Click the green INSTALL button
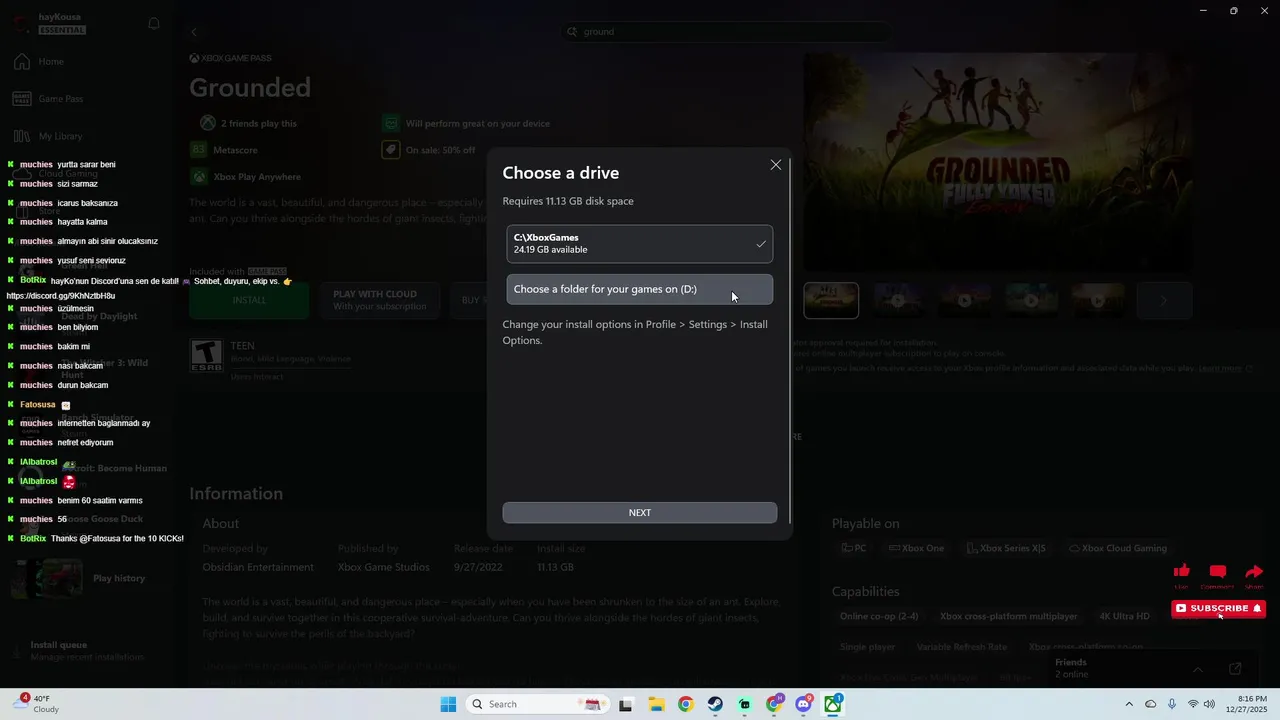1280x720 pixels. pos(249,300)
